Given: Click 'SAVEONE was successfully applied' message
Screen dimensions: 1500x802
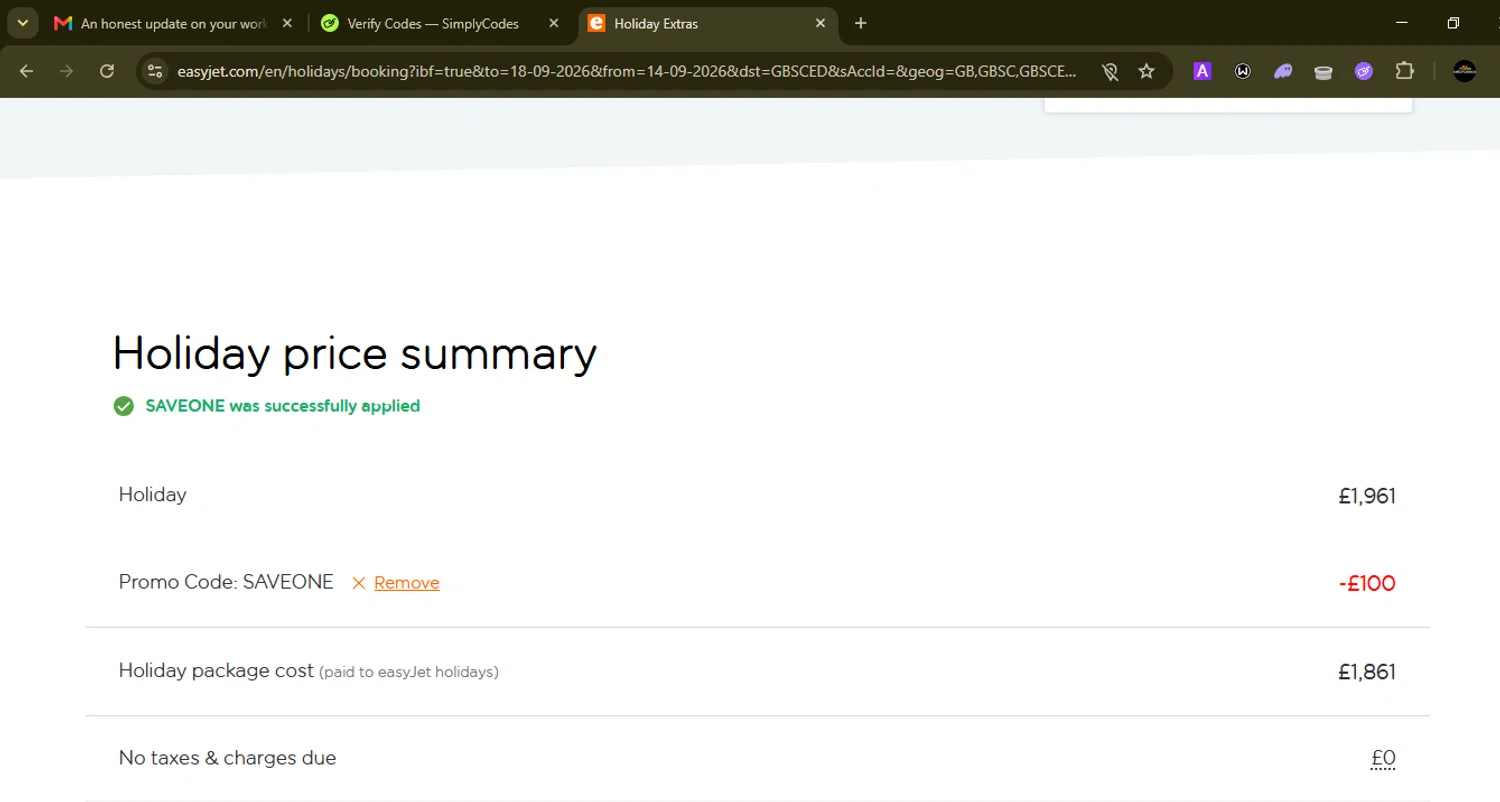Looking at the screenshot, I should coord(283,406).
